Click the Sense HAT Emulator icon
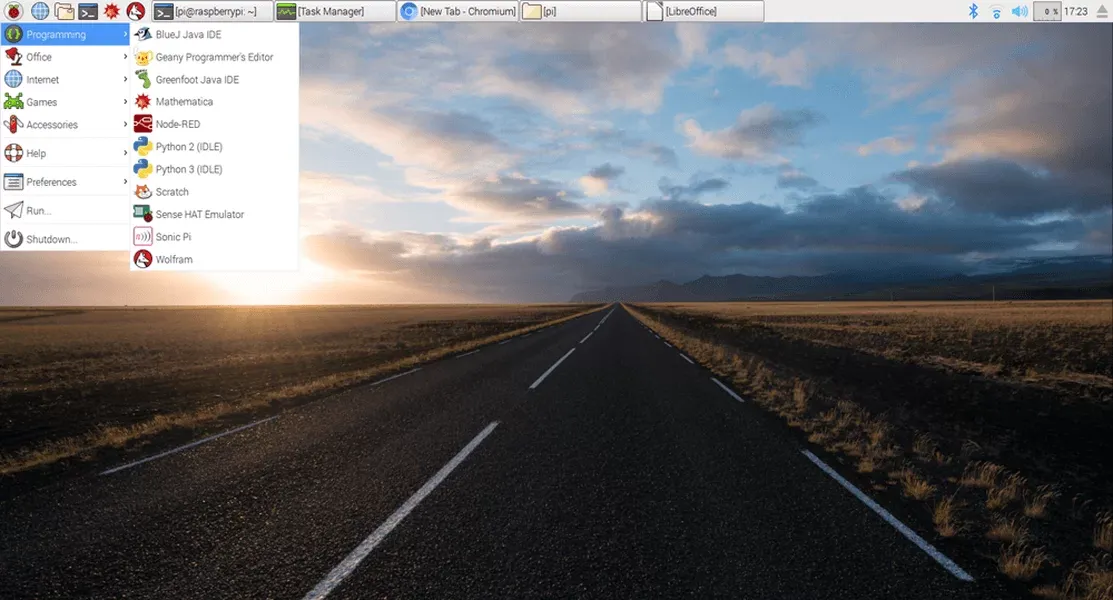Viewport: 1113px width, 600px height. (x=143, y=214)
